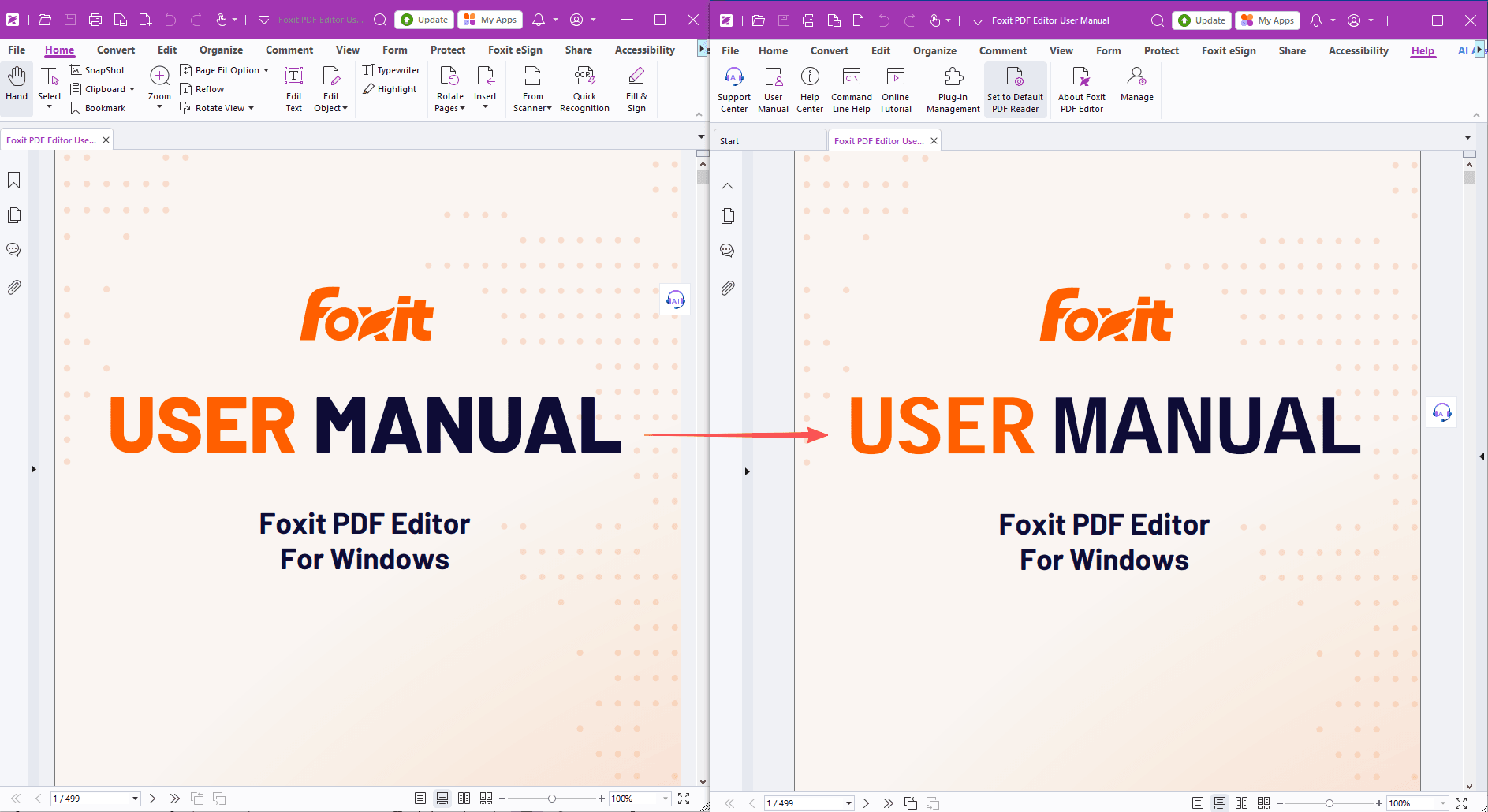Viewport: 1488px width, 812px height.
Task: Switch to Start tab in right window
Action: 770,141
